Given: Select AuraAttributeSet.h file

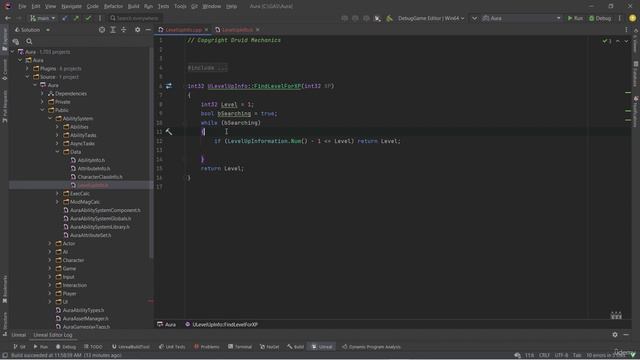Looking at the screenshot, I should tap(91, 235).
